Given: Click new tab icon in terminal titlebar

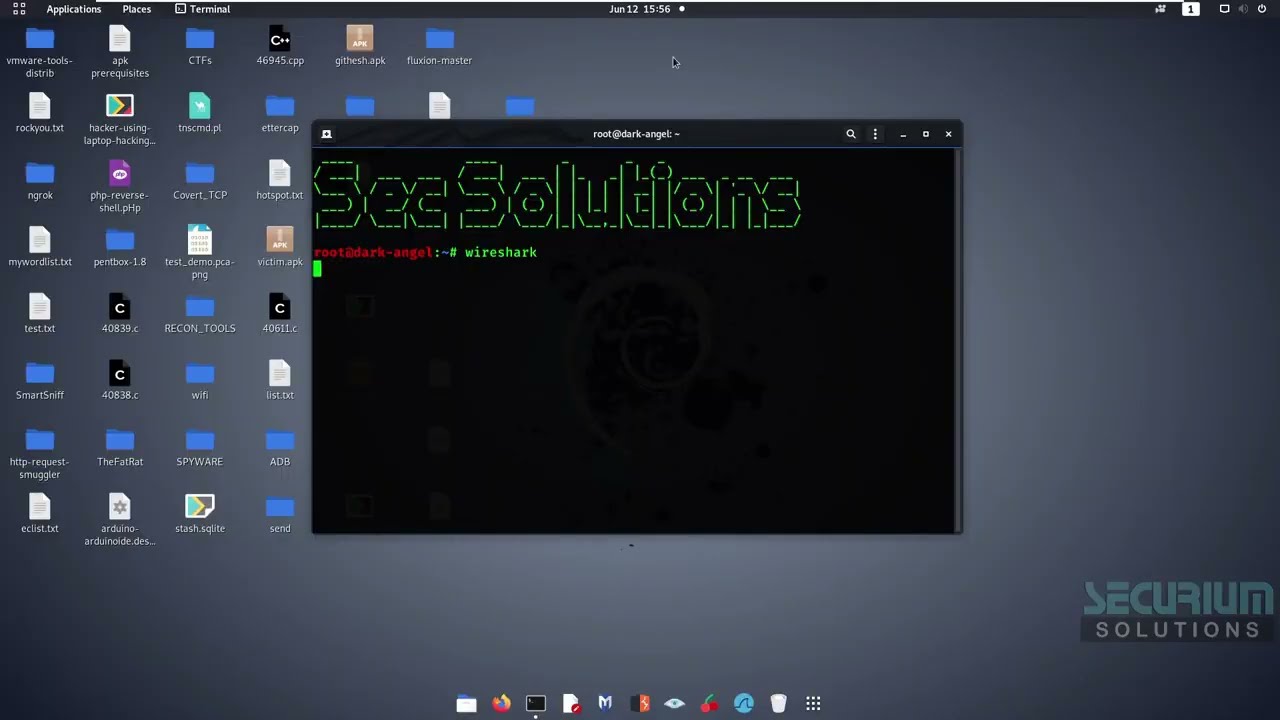Looking at the screenshot, I should pyautogui.click(x=326, y=134).
